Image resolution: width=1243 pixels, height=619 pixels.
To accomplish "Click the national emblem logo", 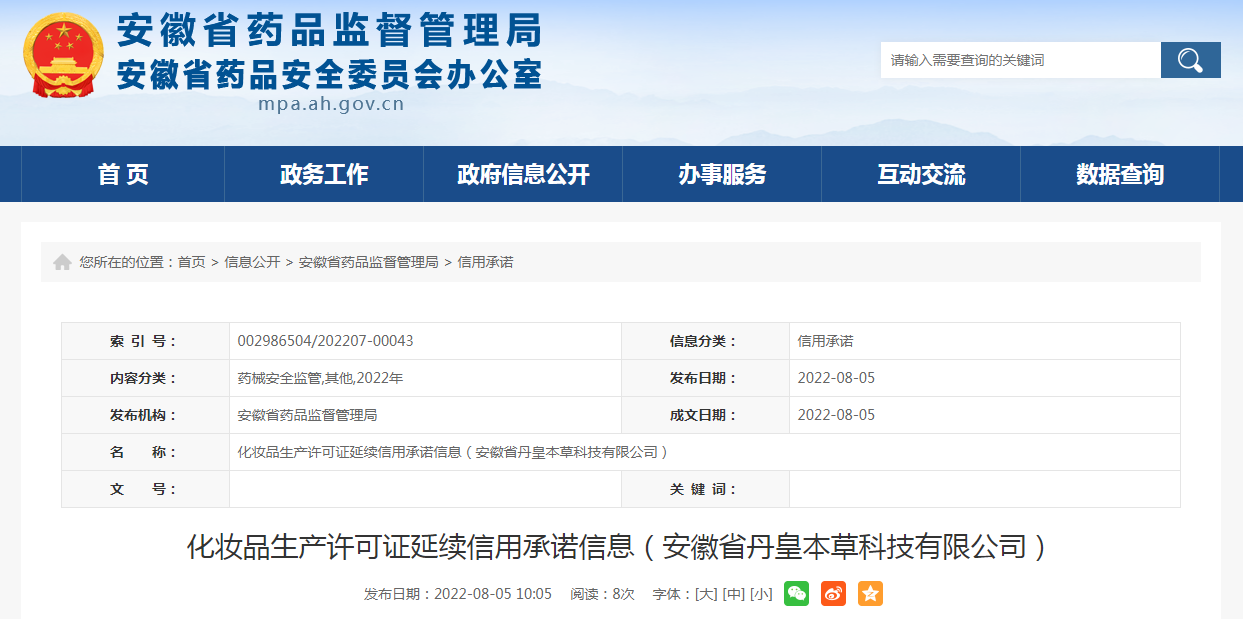I will (63, 55).
